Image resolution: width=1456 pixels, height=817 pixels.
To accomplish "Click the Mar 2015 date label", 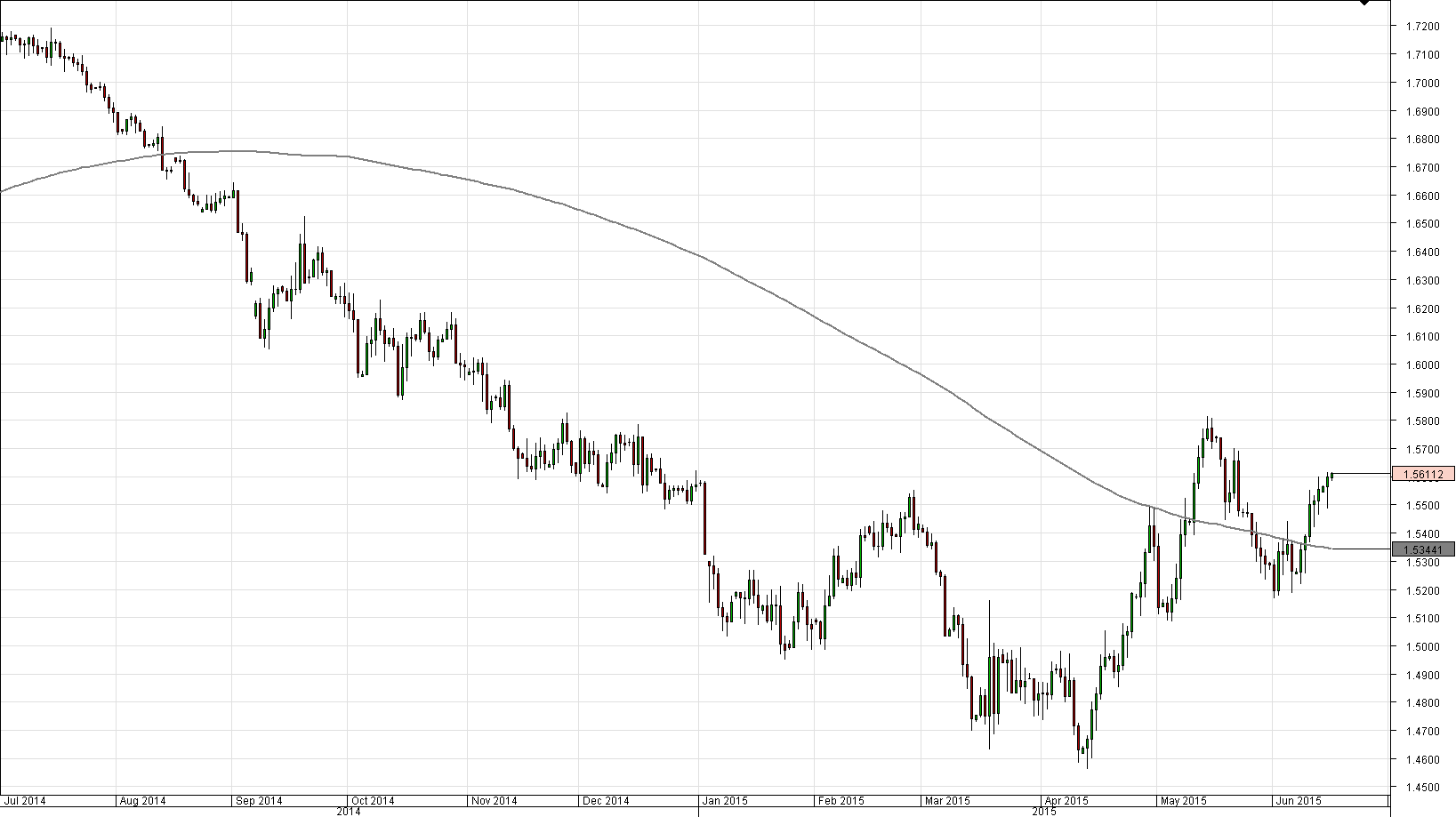I will tap(947, 801).
